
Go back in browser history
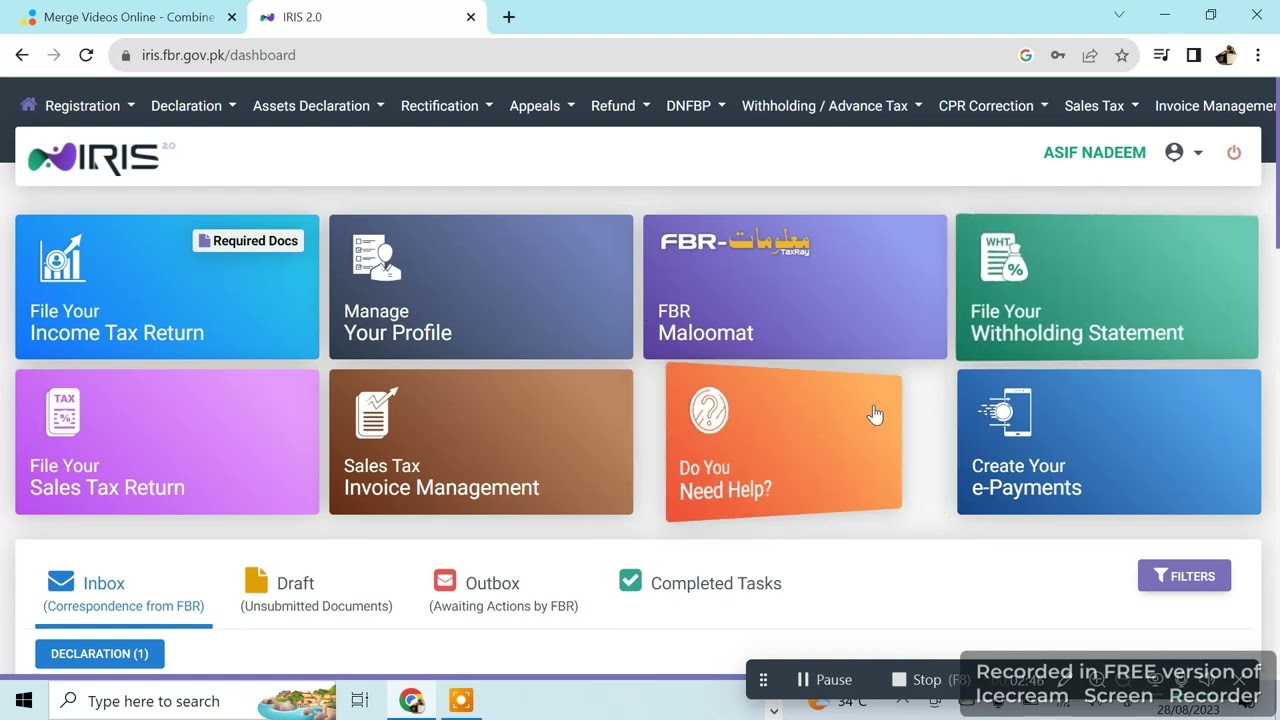coord(22,55)
